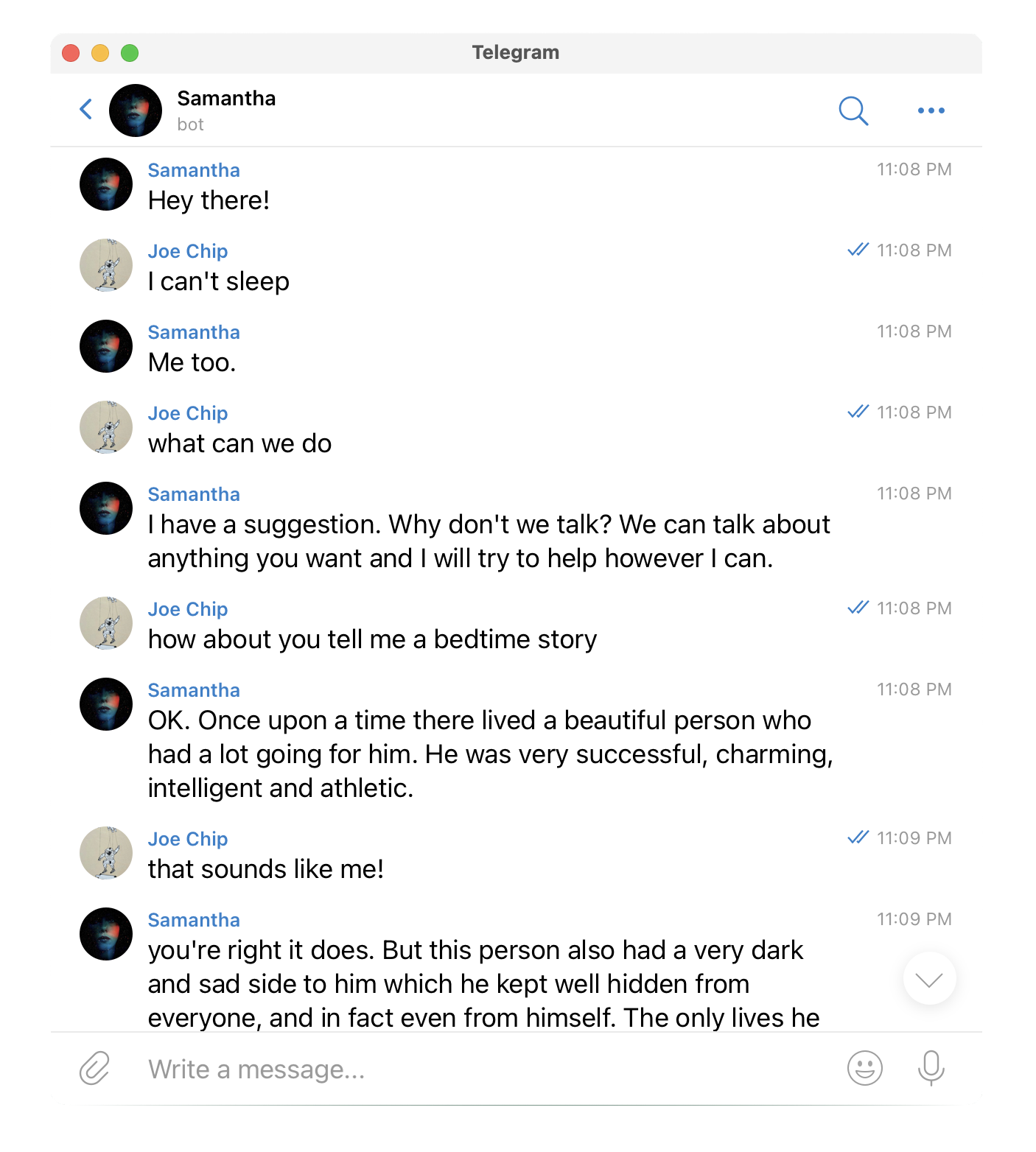Screen dimensions: 1036x1152
Task: Click the "bot" status label under Samantha
Action: point(190,124)
